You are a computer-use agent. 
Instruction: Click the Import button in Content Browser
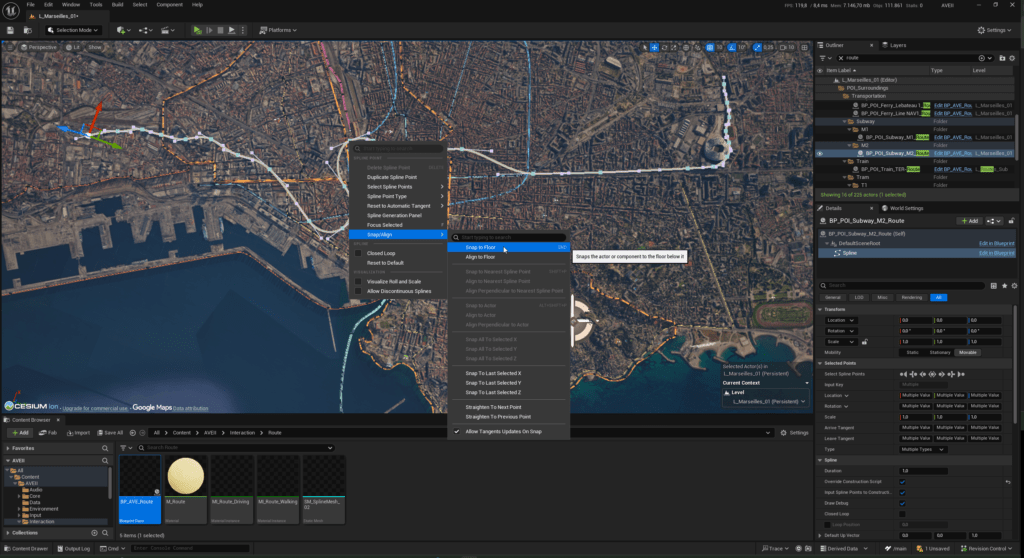[x=78, y=433]
